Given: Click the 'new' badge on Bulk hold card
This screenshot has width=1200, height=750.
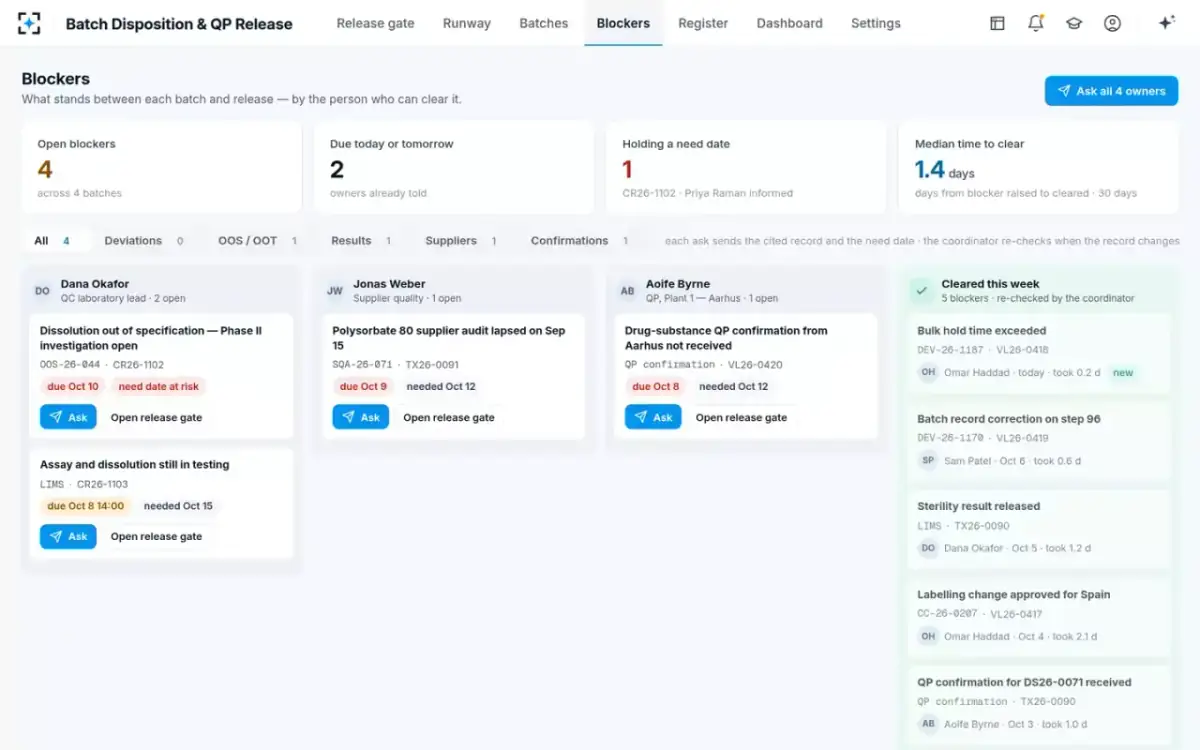Looking at the screenshot, I should coord(1124,373).
